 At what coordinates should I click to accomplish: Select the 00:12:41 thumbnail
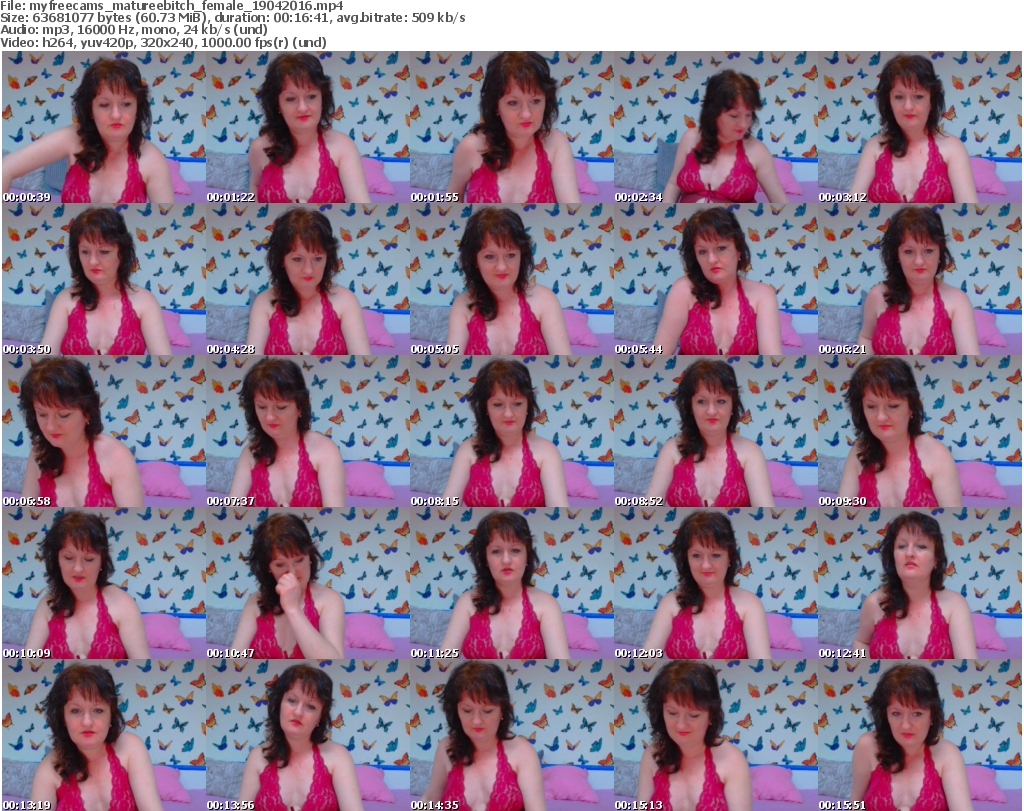920,583
